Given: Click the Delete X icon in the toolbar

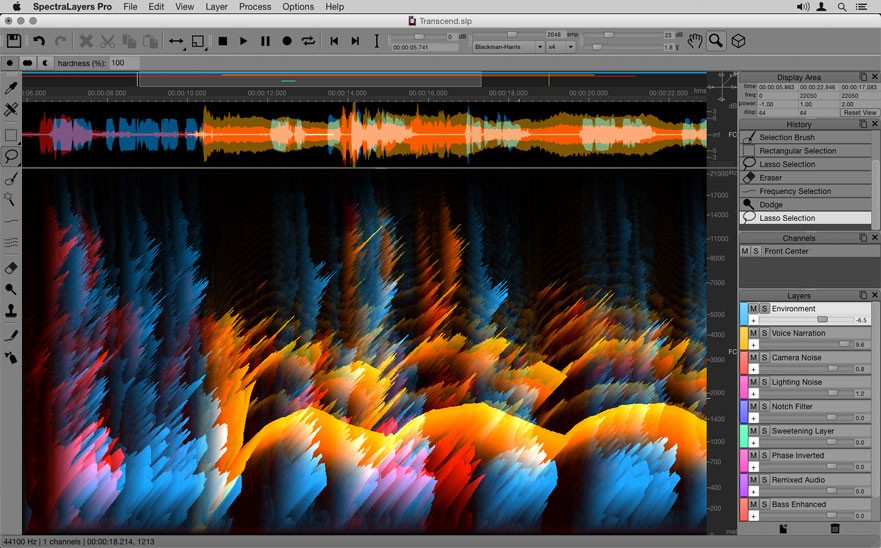Looking at the screenshot, I should pos(86,41).
